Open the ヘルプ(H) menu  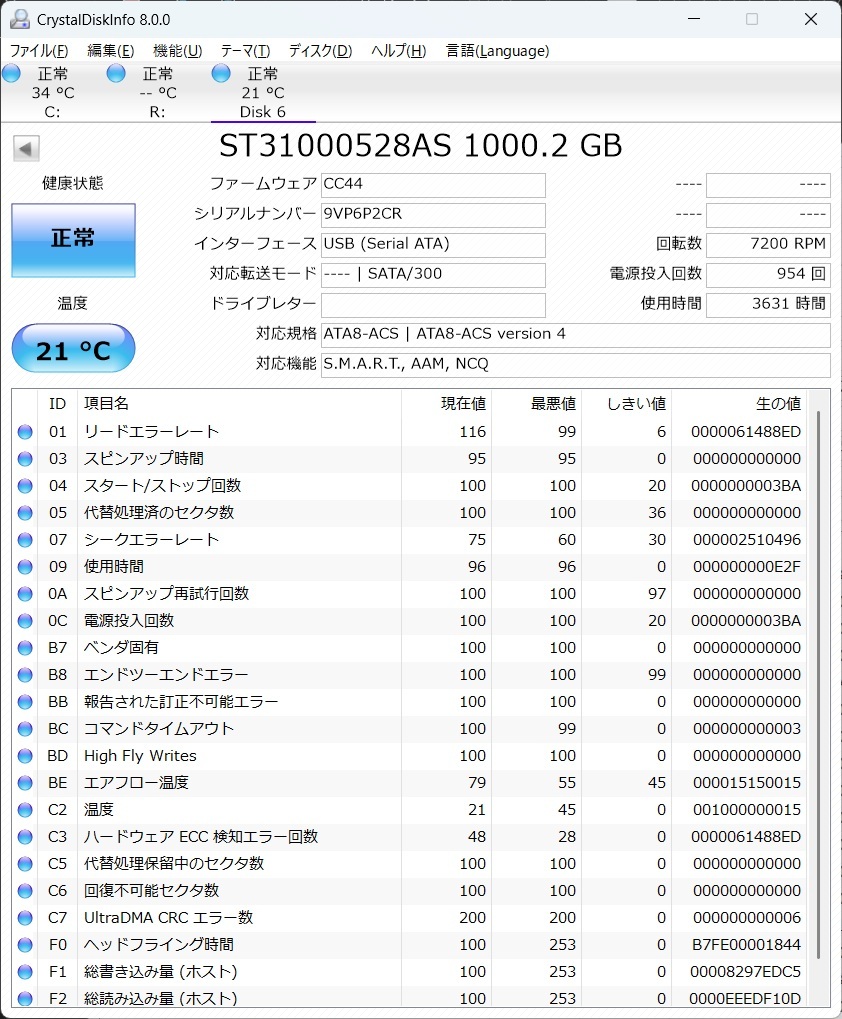pyautogui.click(x=398, y=51)
